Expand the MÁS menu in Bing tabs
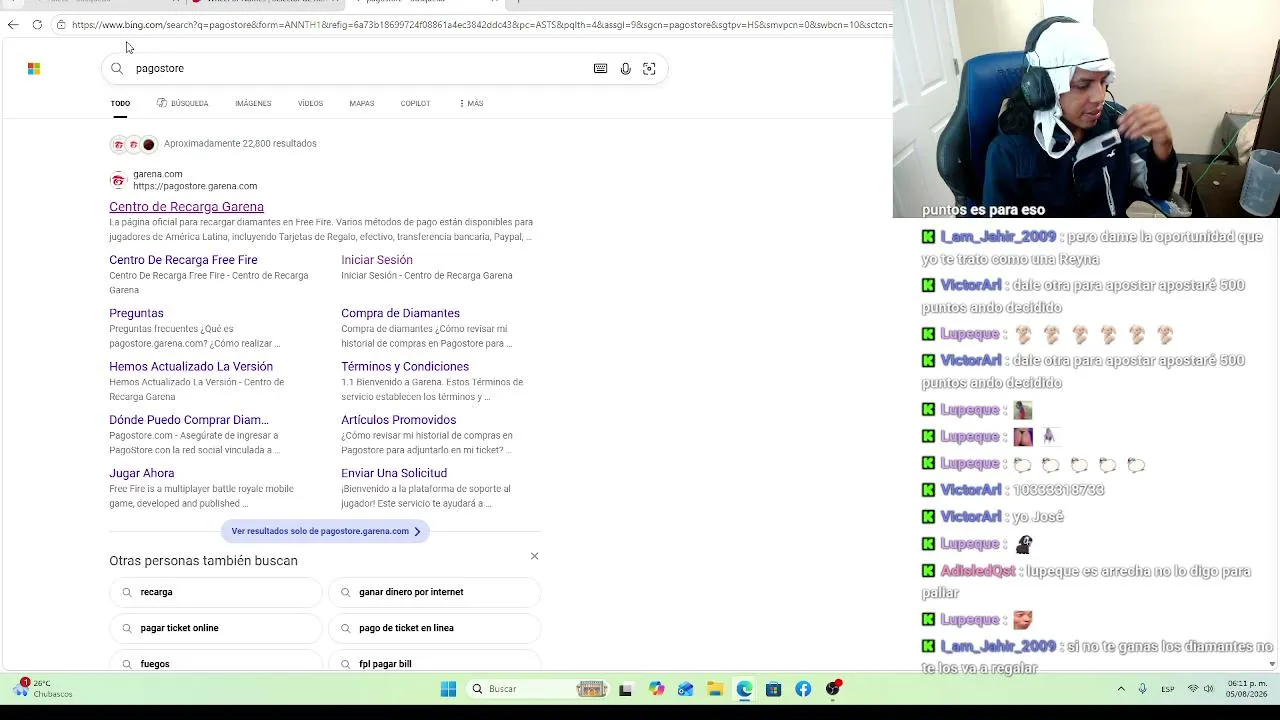This screenshot has width=1280, height=720. pos(471,103)
